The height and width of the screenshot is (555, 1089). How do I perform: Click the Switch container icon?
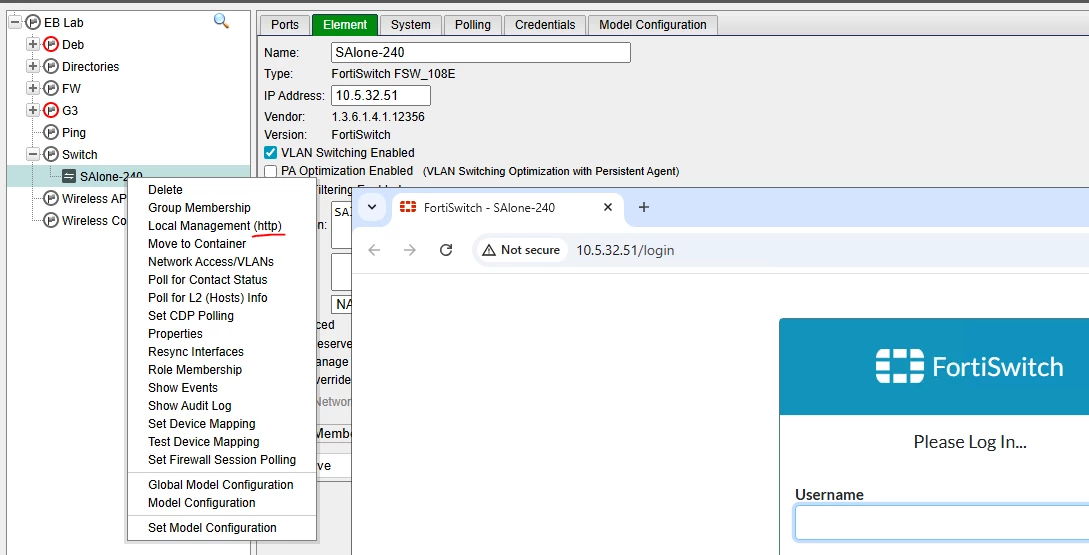click(51, 154)
